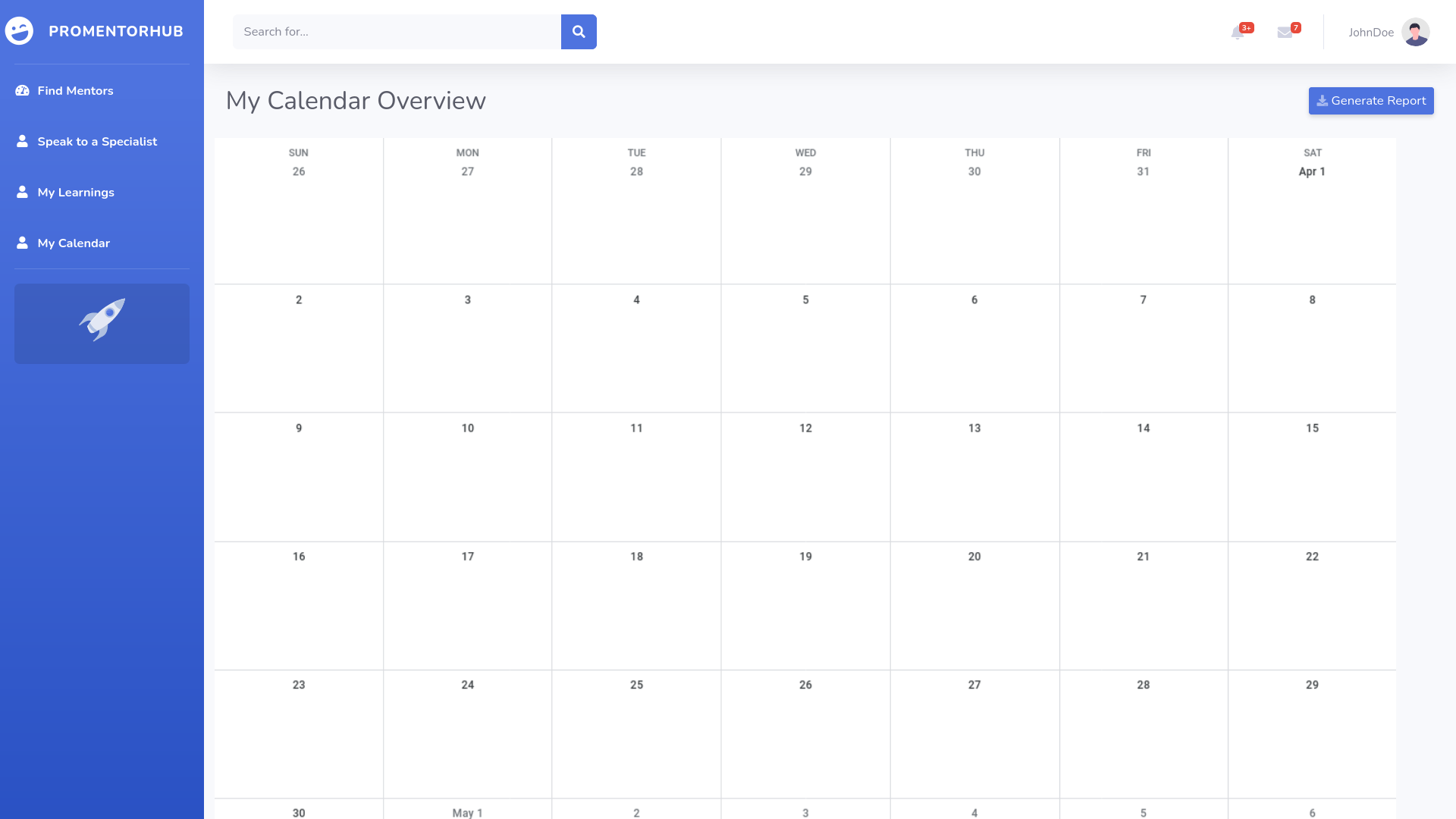
Task: Click the Find Mentors dashboard icon
Action: pos(23,90)
